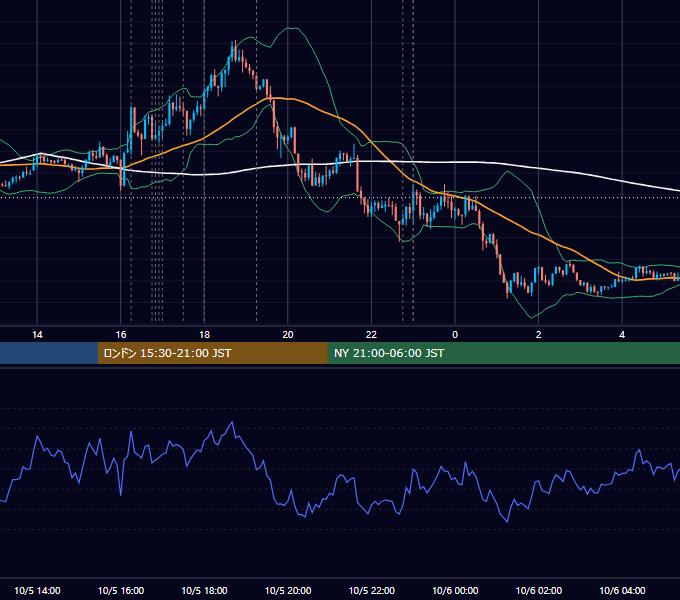Image resolution: width=680 pixels, height=600 pixels.
Task: Click hour label 16 on price chart axis
Action: point(121,335)
